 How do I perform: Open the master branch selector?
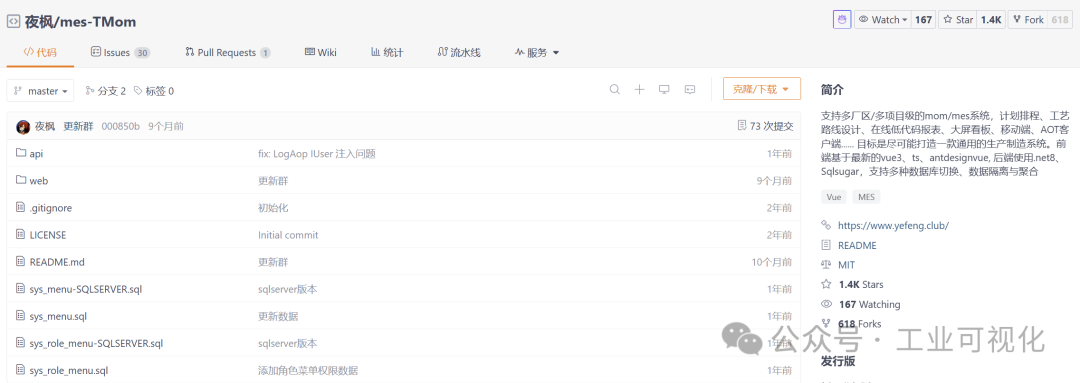coord(40,90)
